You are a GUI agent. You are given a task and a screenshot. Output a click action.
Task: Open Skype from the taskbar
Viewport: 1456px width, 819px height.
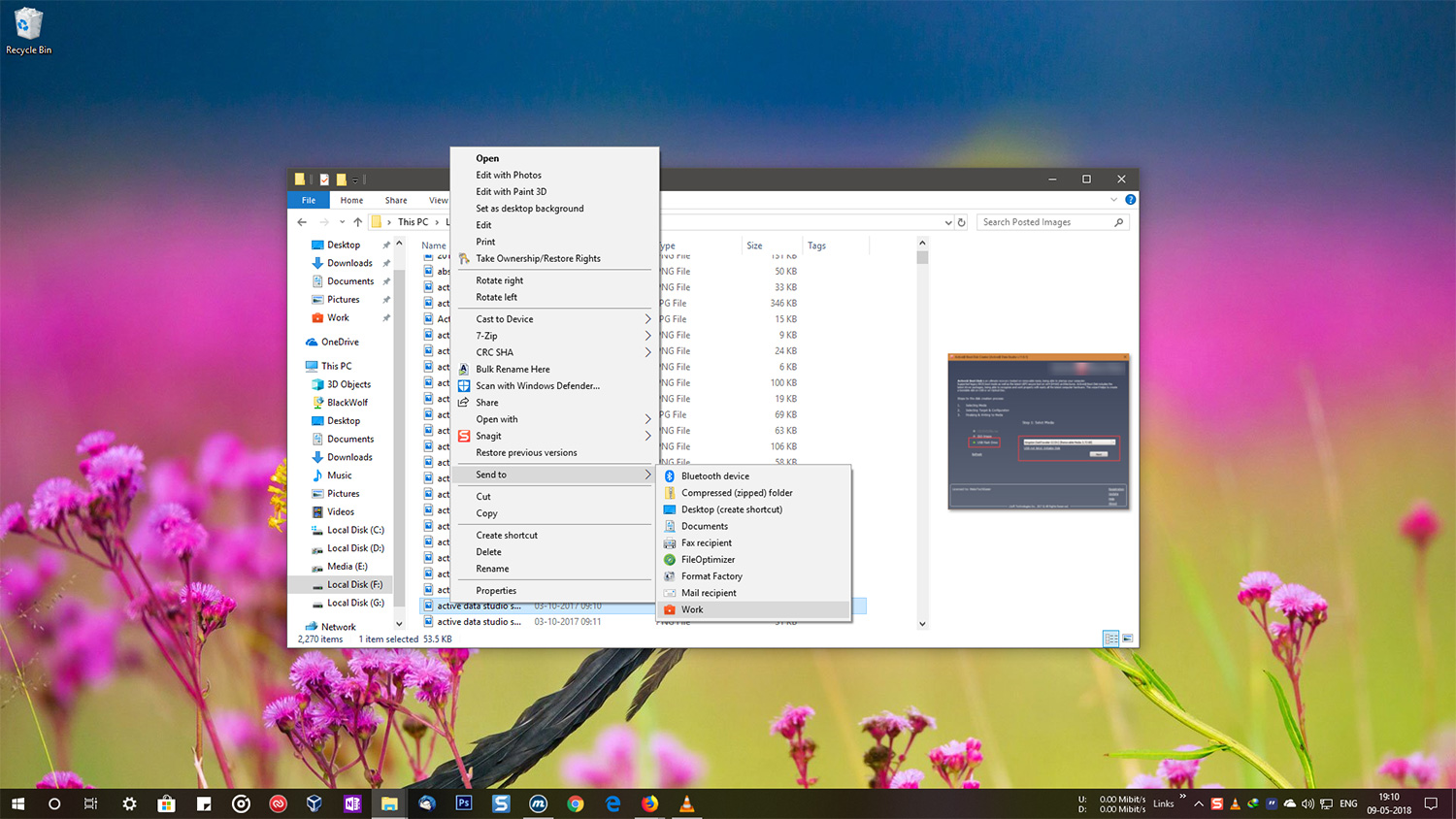coord(501,803)
